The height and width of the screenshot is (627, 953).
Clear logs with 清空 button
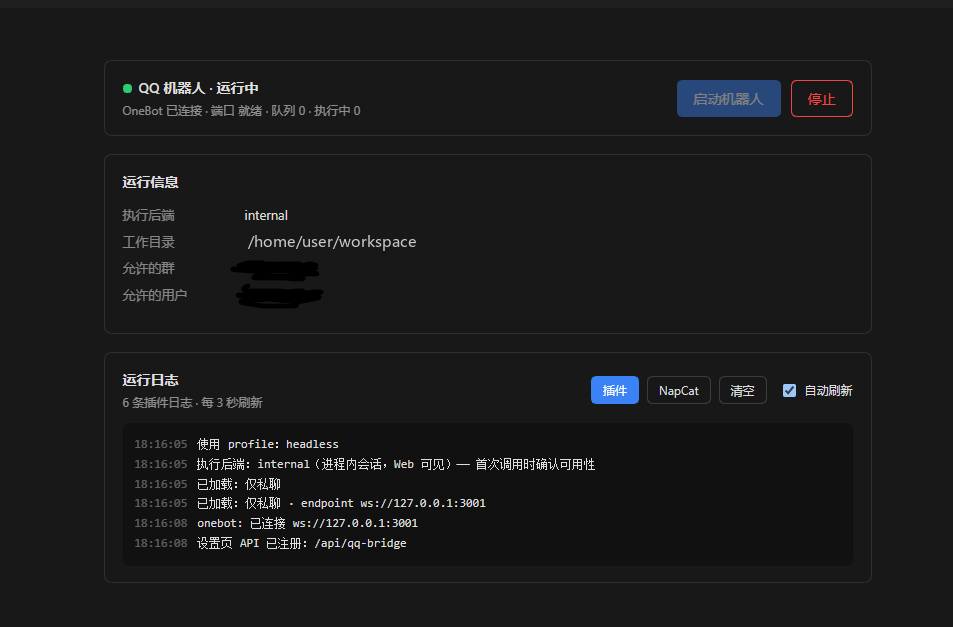(742, 390)
